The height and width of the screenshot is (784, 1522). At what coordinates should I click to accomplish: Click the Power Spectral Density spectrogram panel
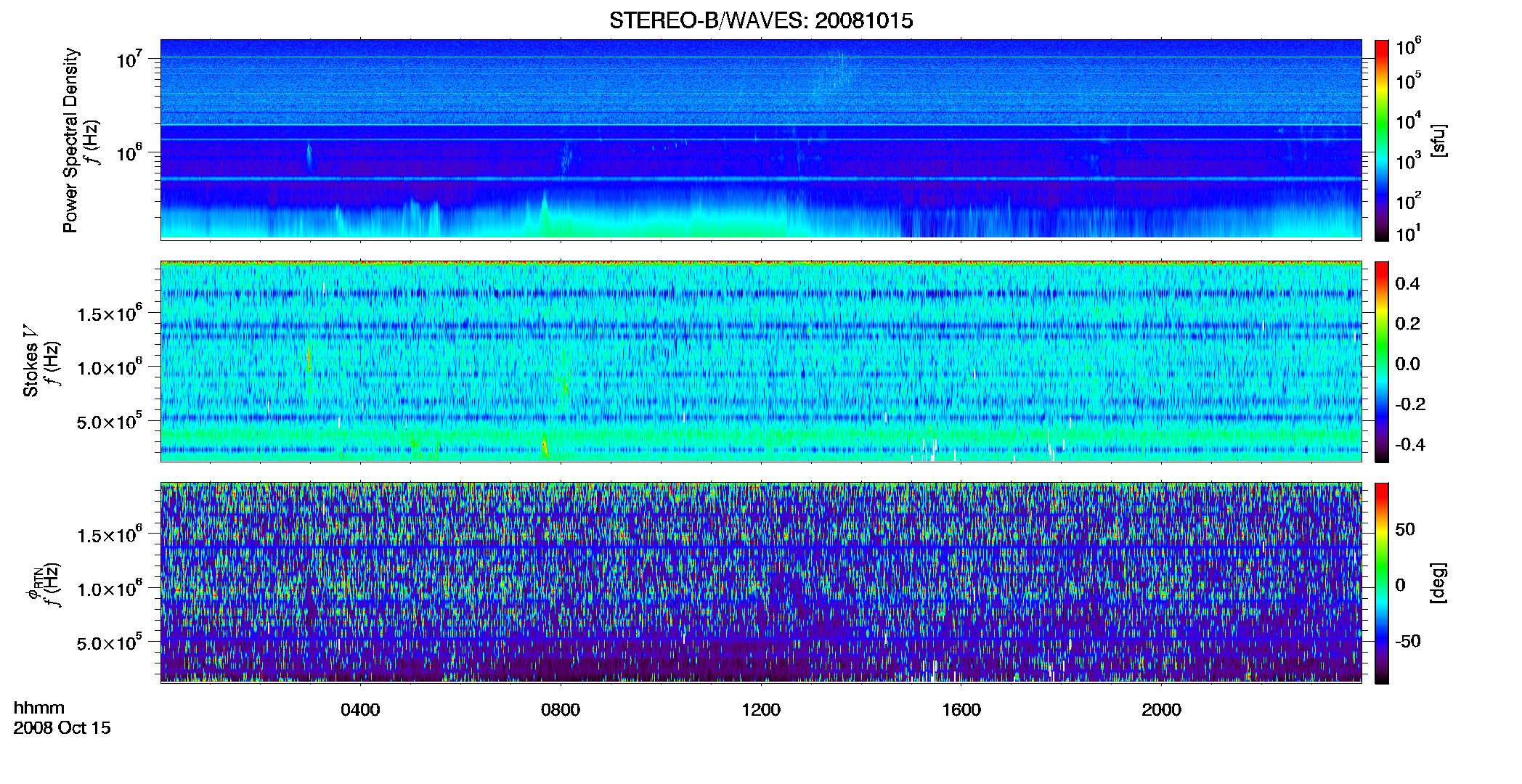(x=761, y=139)
